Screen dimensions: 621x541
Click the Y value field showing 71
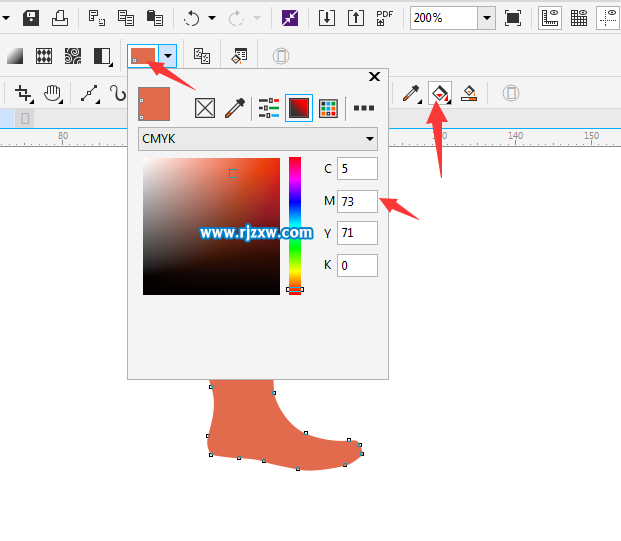click(x=357, y=233)
